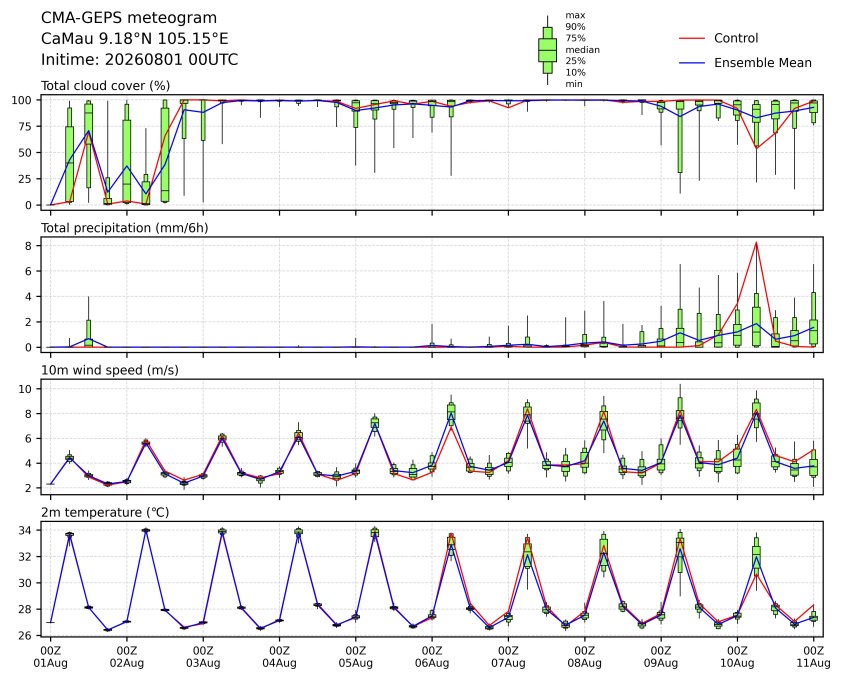Click the Ensemble Mean legend label

763,63
